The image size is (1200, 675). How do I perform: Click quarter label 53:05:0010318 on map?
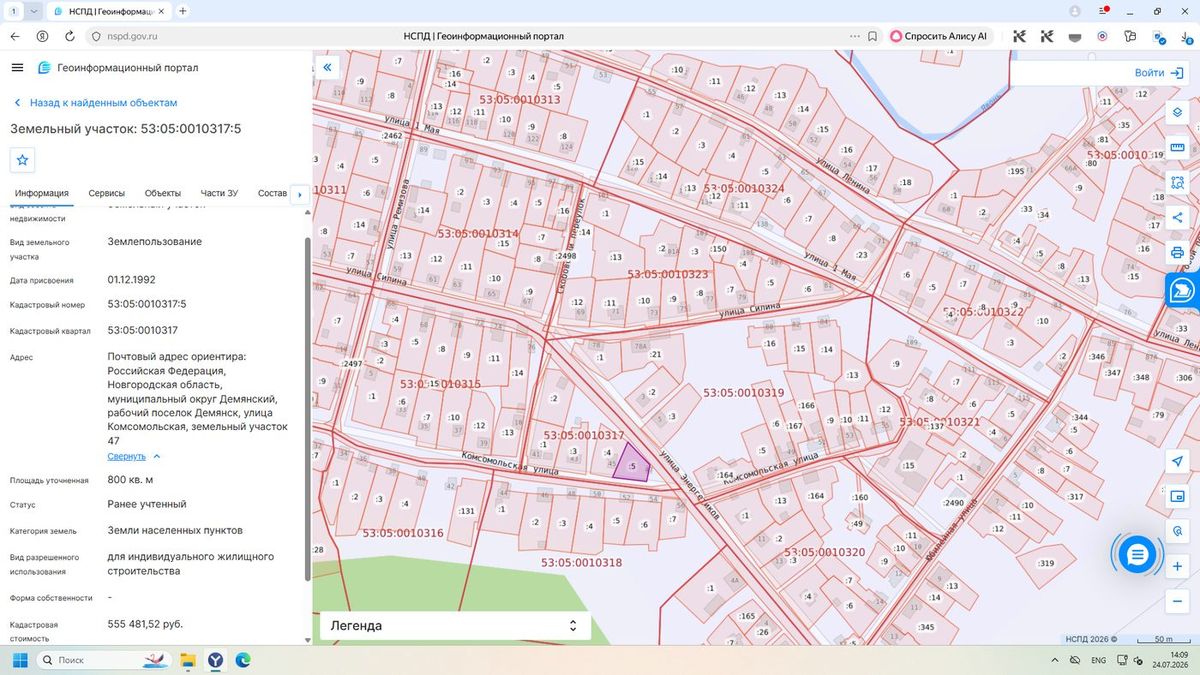[581, 563]
